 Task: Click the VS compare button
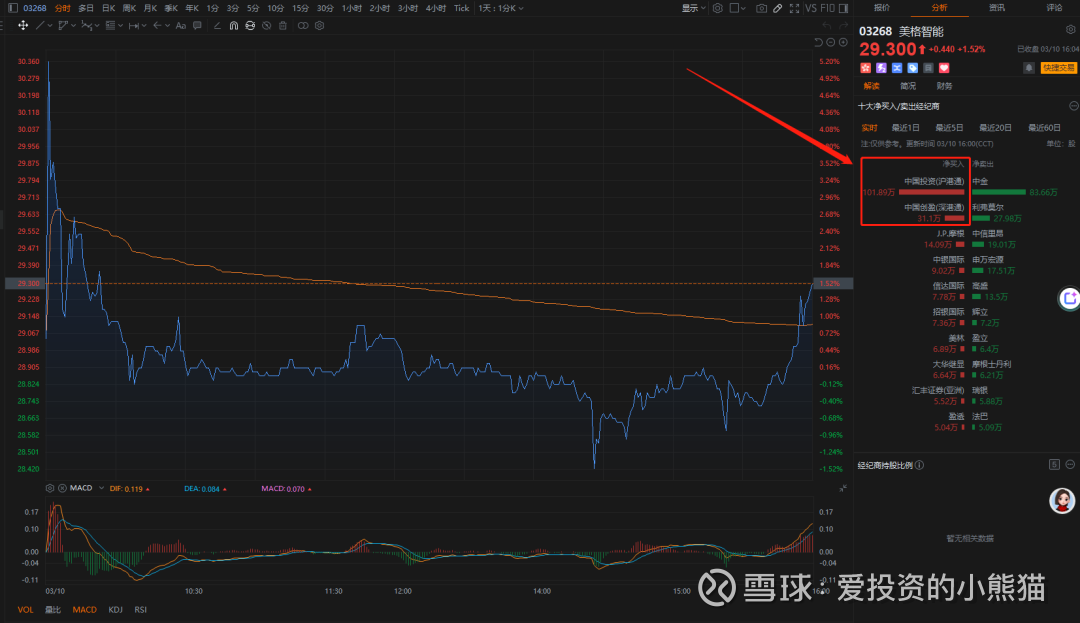[811, 8]
